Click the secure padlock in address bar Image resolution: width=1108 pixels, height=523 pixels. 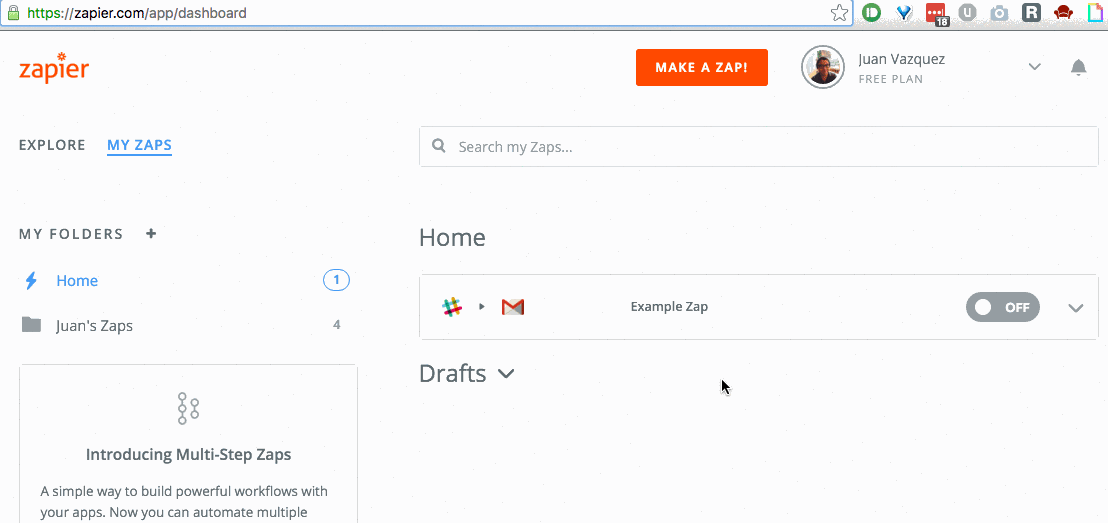click(x=13, y=12)
